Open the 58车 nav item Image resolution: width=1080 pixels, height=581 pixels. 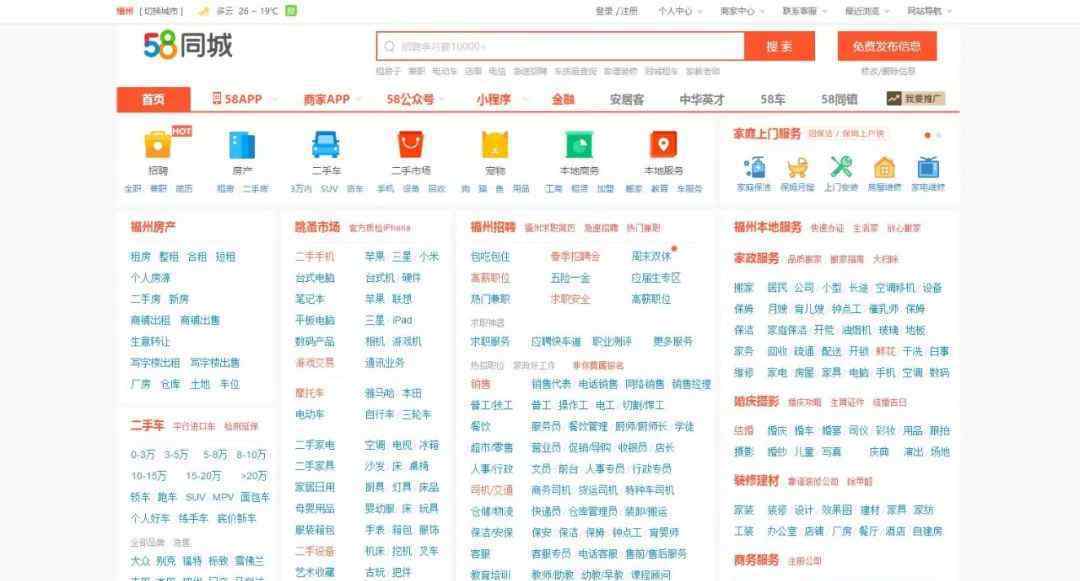[x=772, y=99]
